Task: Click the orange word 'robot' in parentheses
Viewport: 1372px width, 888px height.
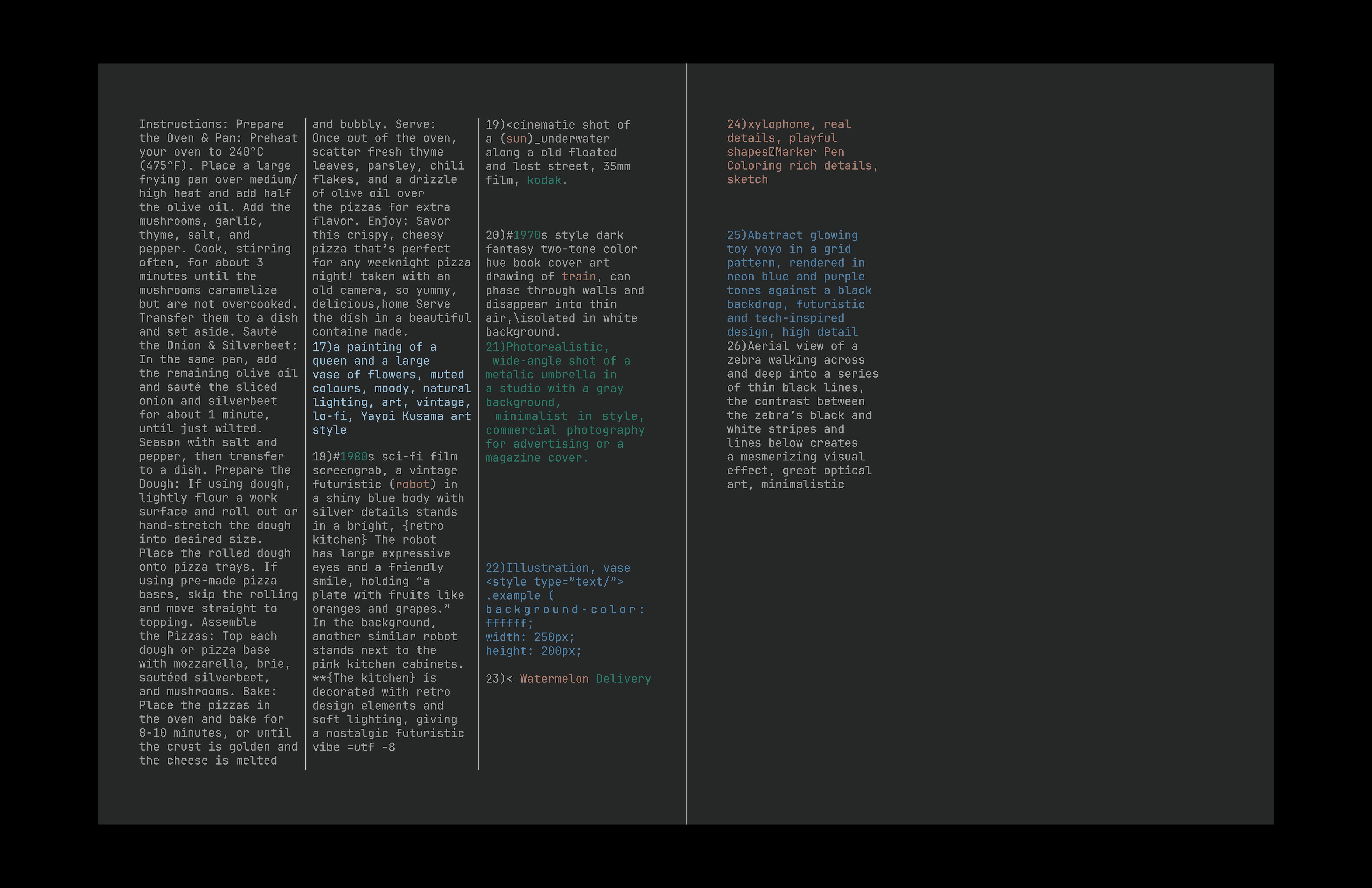Action: [412, 484]
